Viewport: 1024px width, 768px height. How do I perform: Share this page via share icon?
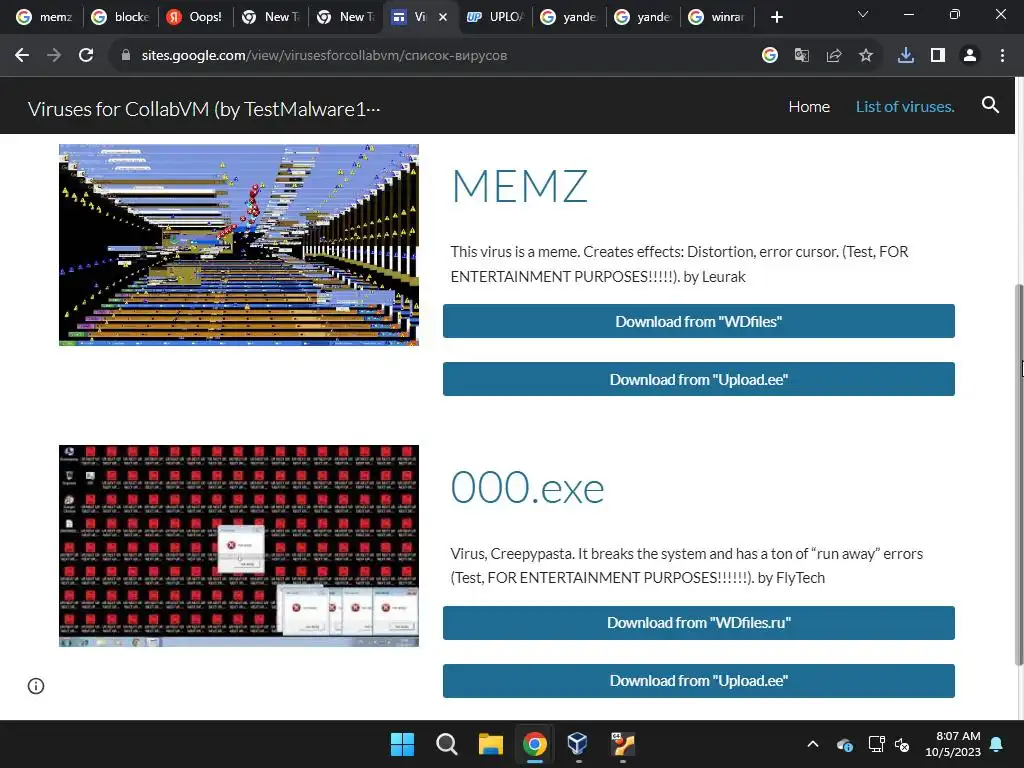834,56
